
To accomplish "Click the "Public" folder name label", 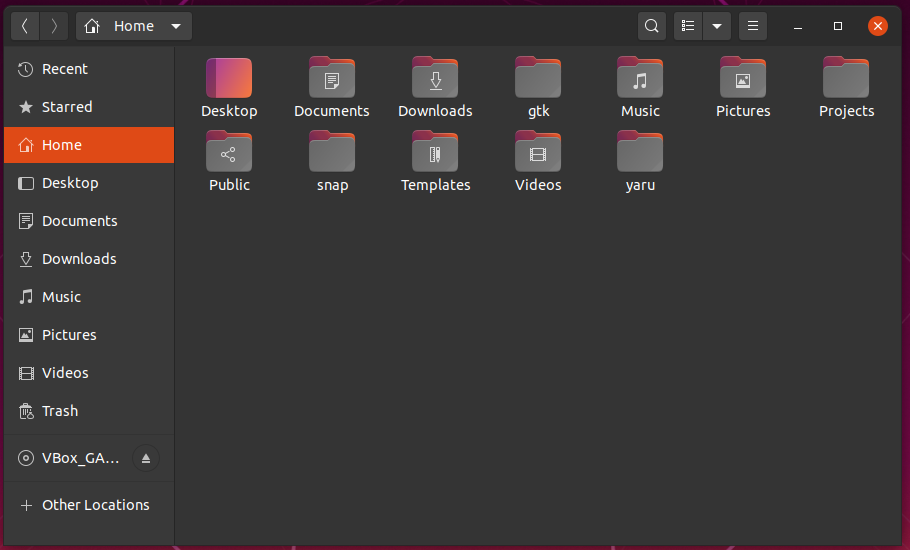I will pyautogui.click(x=229, y=185).
